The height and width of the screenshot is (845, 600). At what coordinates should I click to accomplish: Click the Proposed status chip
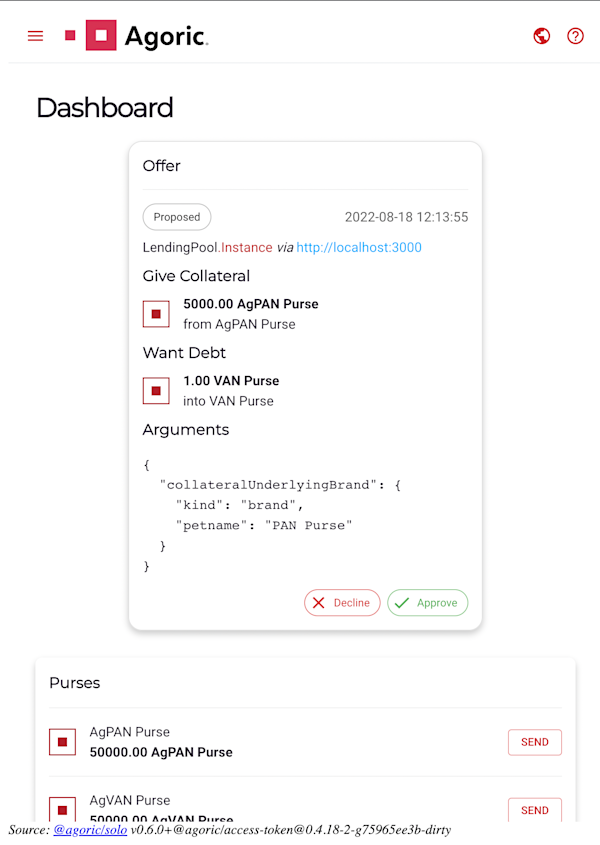point(177,217)
